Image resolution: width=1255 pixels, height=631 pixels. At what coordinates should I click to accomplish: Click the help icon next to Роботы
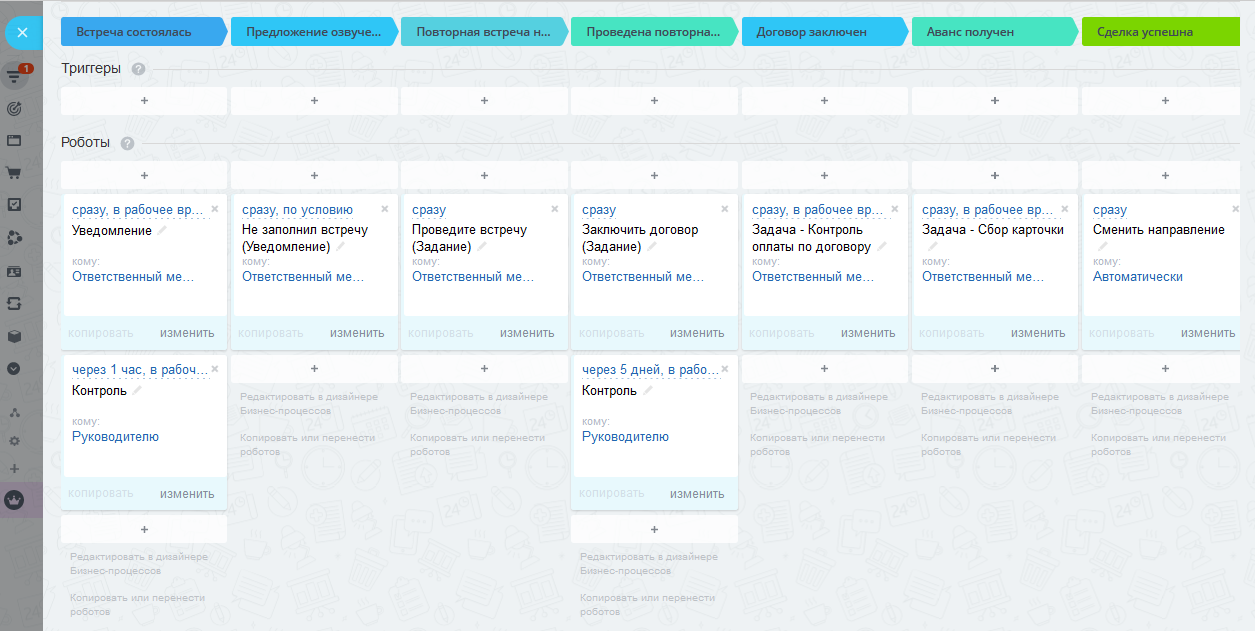point(127,143)
